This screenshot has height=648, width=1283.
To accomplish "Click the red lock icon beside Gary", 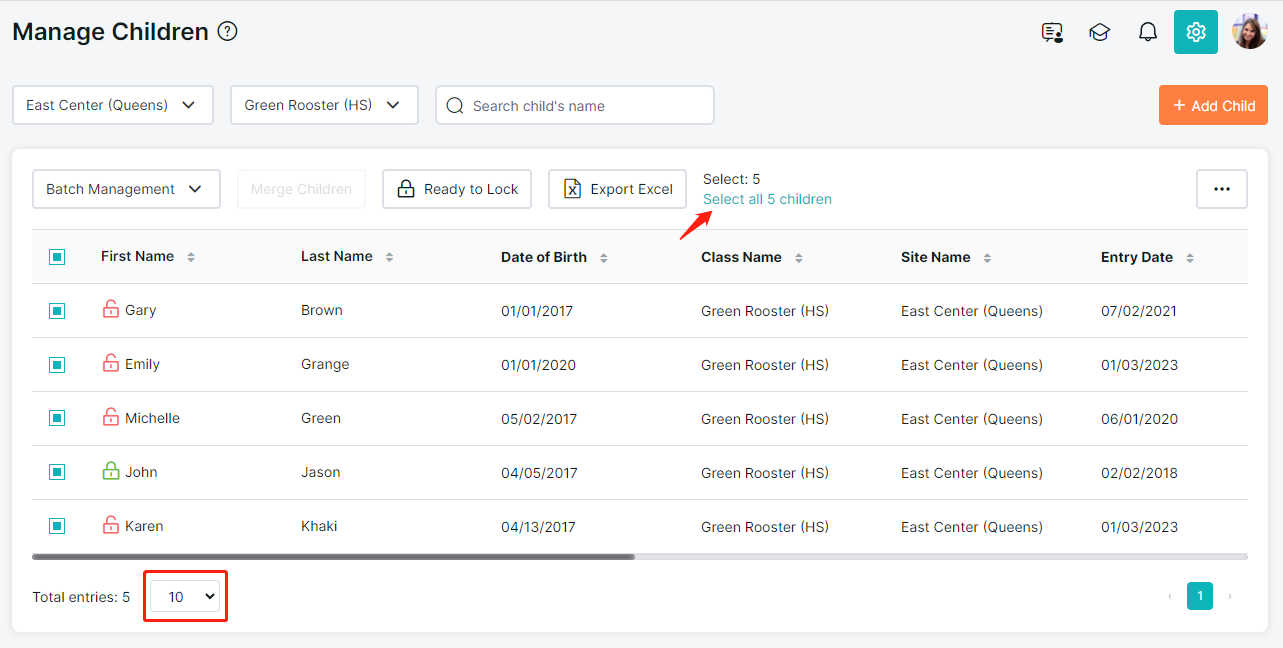I will (x=111, y=310).
